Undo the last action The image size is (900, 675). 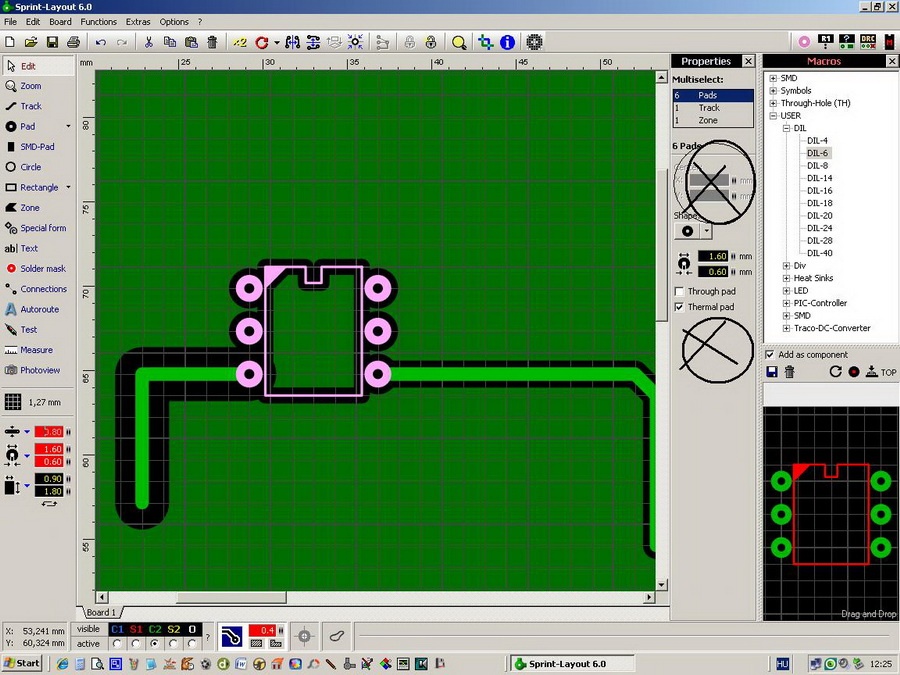tap(101, 42)
